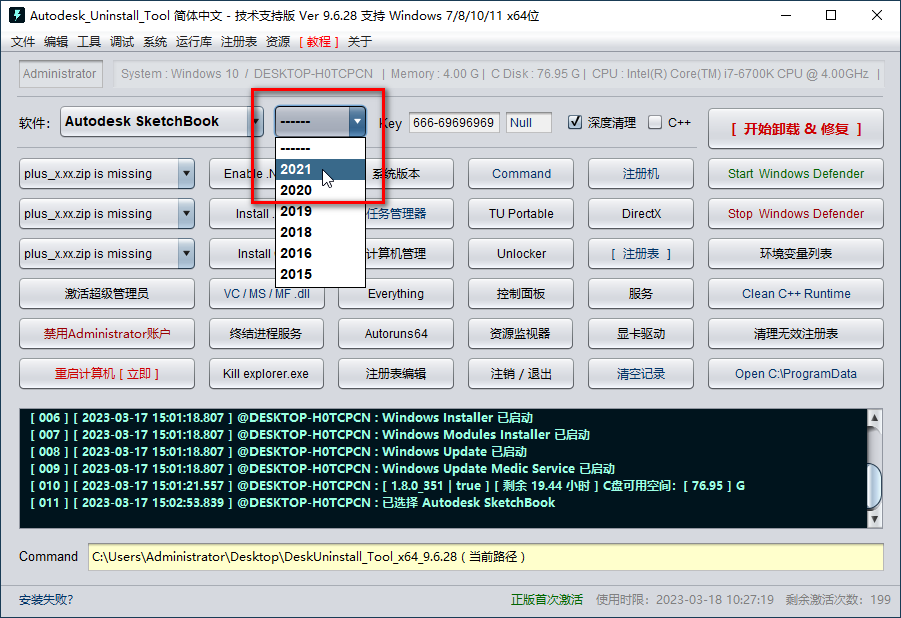Open the 系统 menu
This screenshot has width=901, height=618.
(x=155, y=42)
